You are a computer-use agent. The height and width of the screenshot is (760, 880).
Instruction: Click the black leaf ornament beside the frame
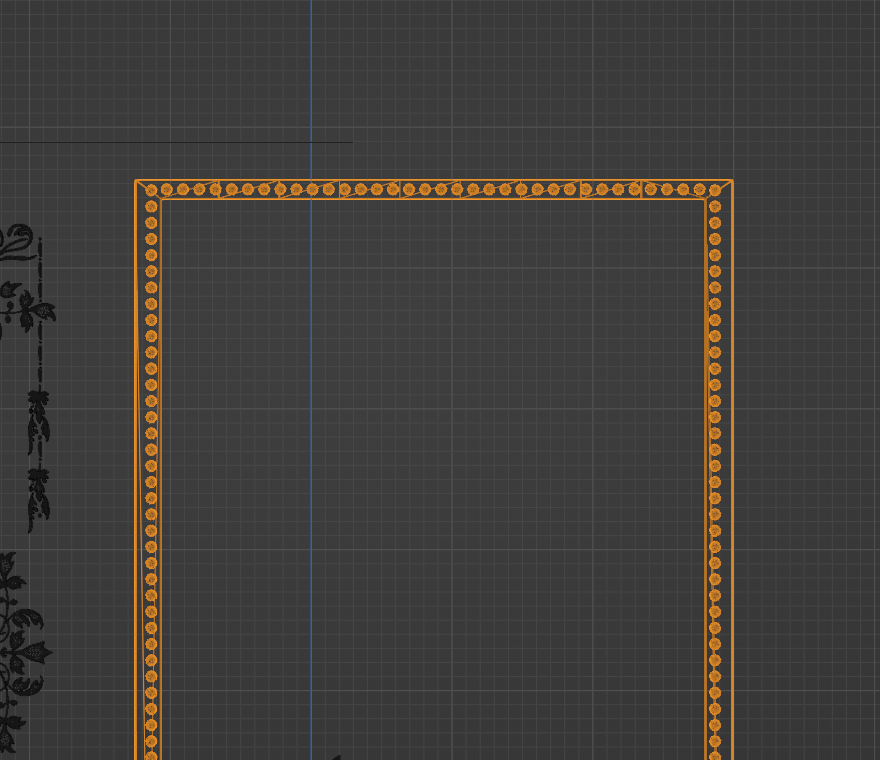28,309
